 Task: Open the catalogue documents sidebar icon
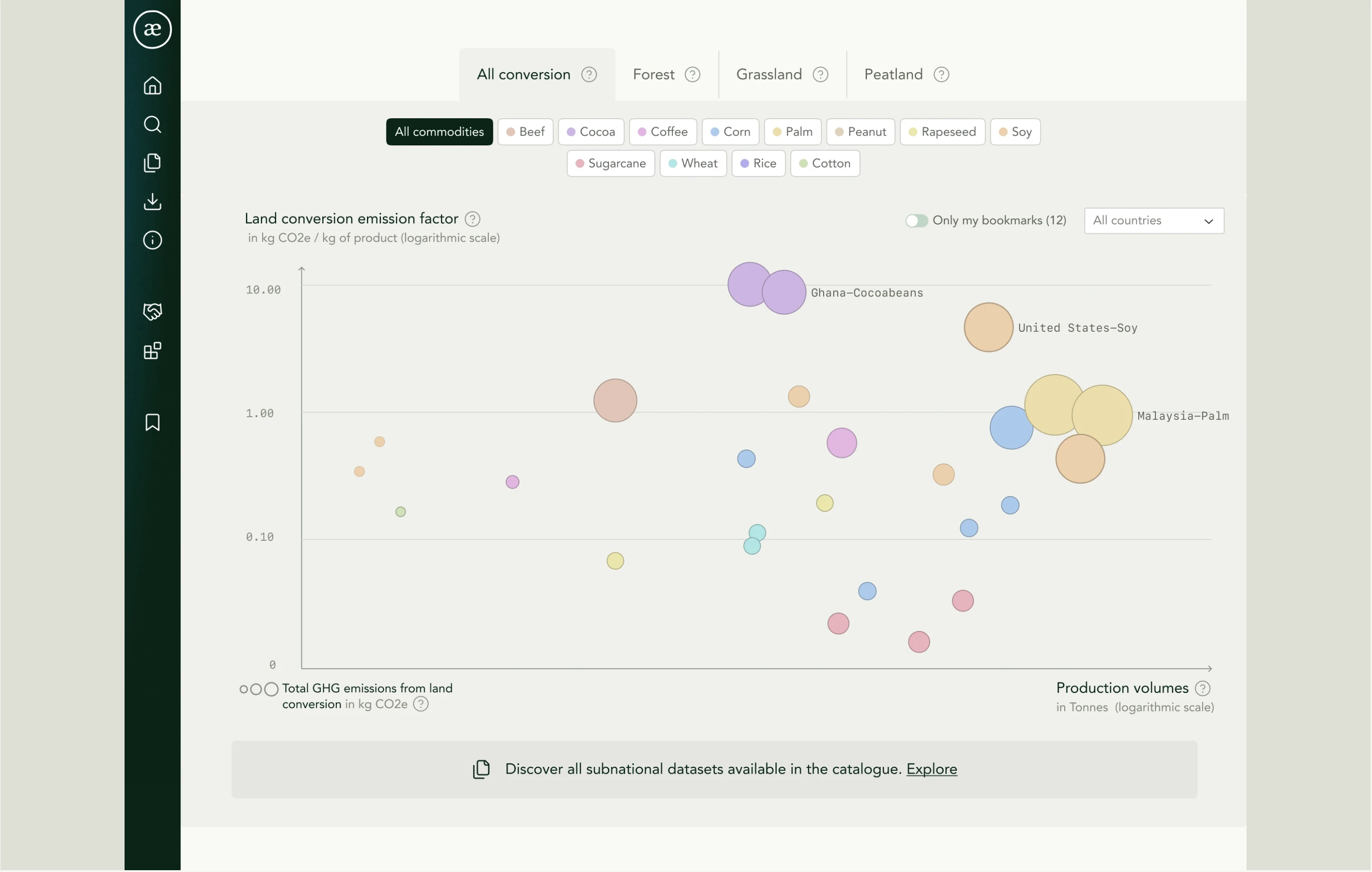click(152, 163)
